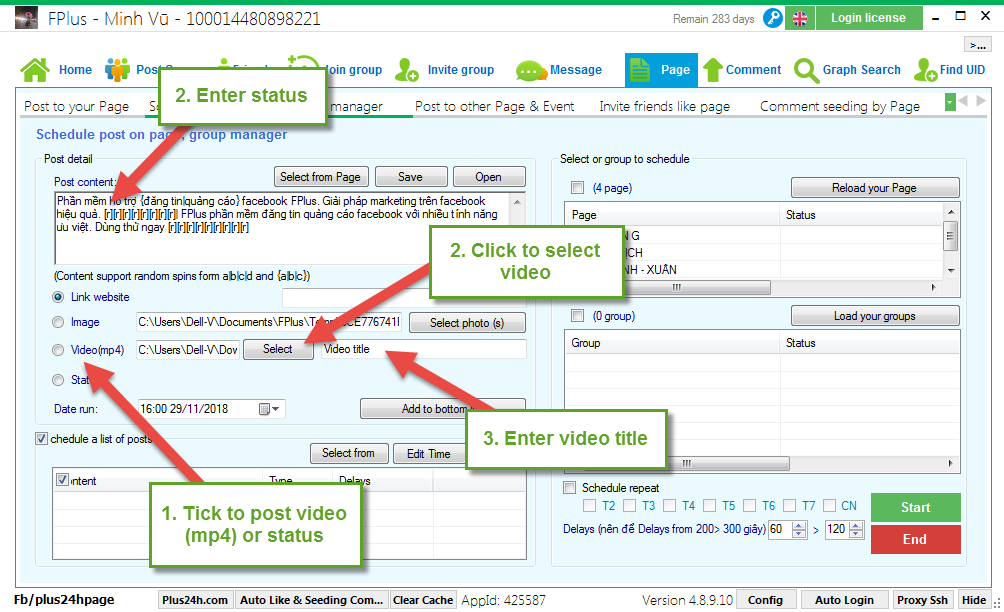Screen dimensions: 1004x612
Task: Click the Home house icon
Action: click(x=35, y=70)
